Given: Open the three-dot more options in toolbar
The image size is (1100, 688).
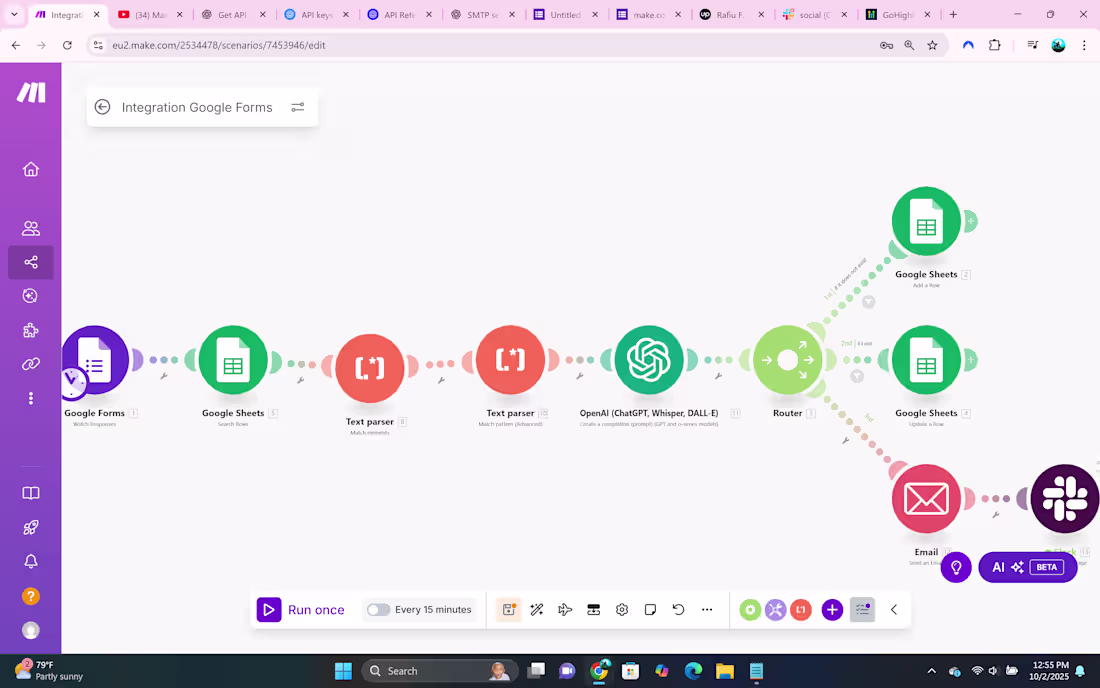Looking at the screenshot, I should (707, 609).
